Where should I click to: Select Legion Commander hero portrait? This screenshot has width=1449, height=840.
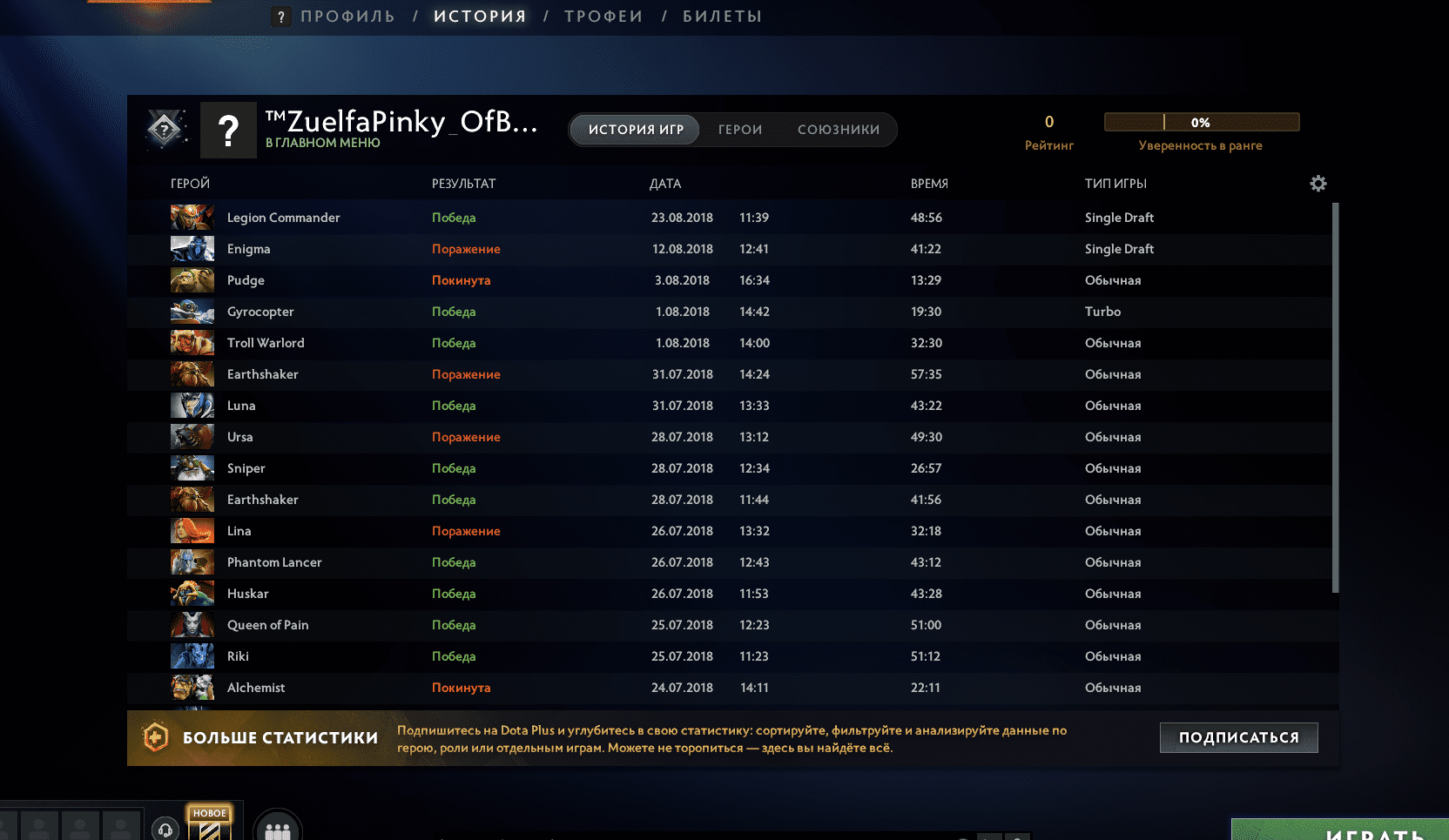click(x=192, y=218)
